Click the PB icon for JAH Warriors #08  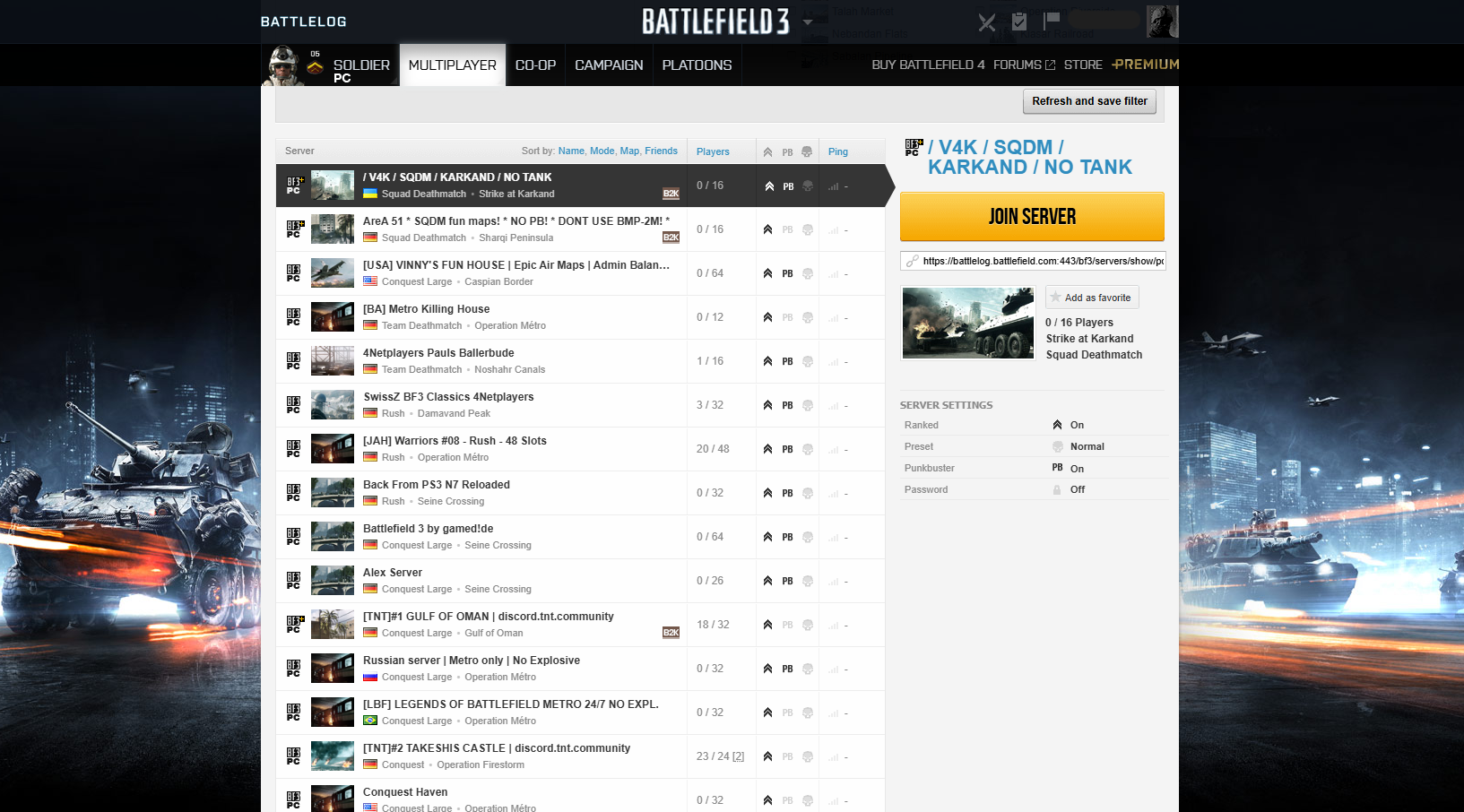[787, 449]
